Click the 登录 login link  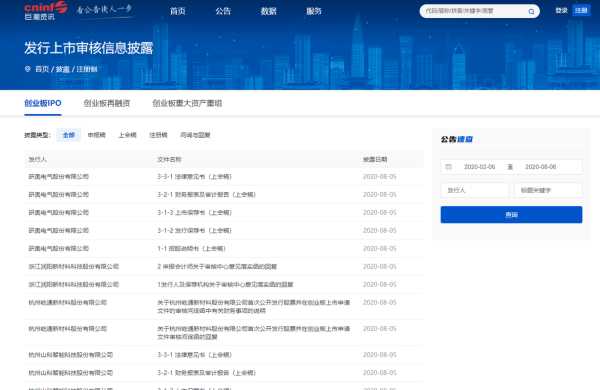[561, 10]
